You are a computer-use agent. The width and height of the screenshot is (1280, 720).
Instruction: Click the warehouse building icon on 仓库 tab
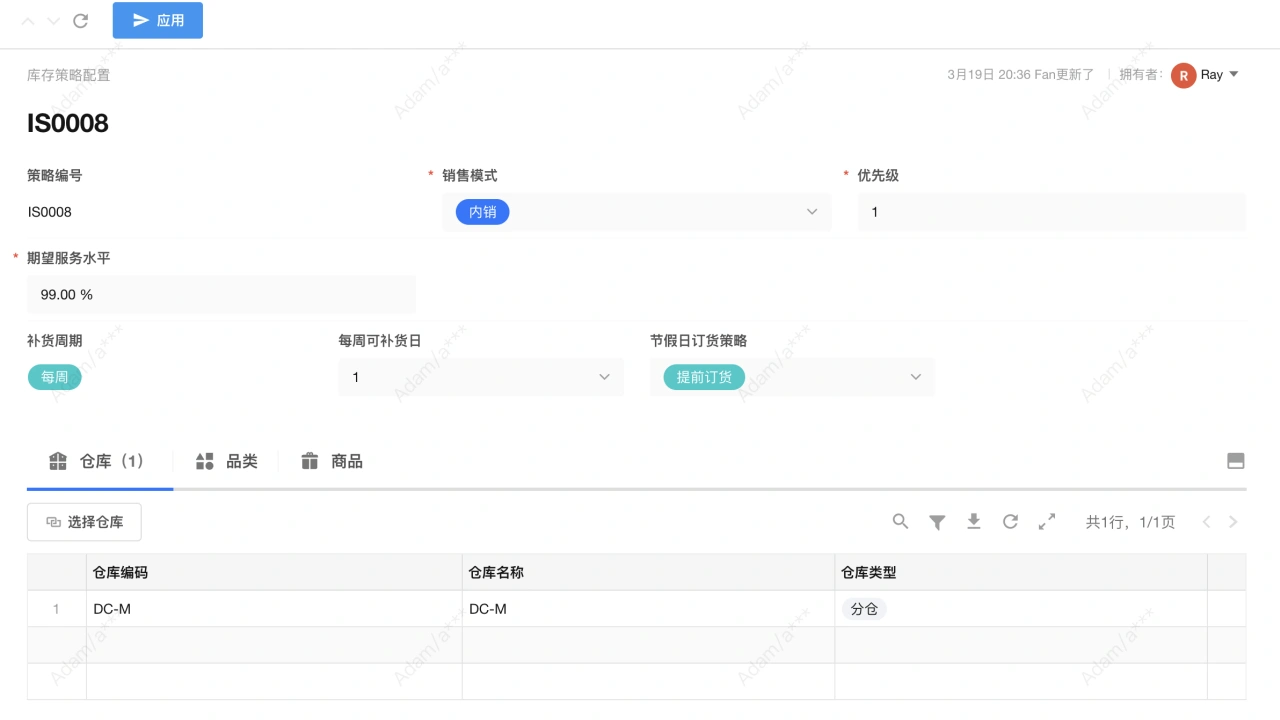[x=57, y=461]
